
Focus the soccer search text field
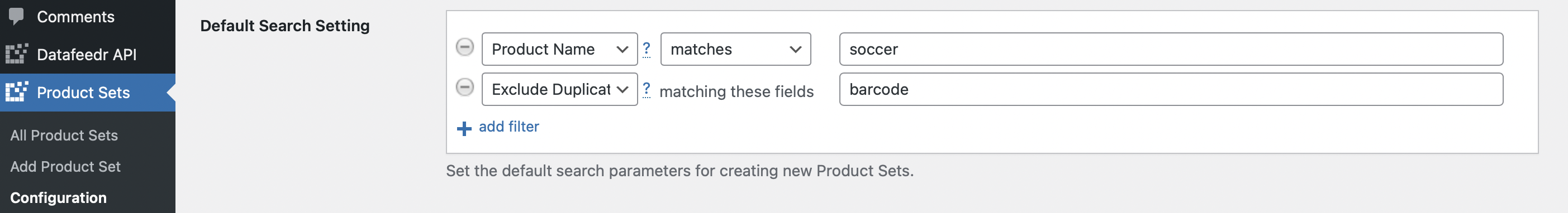click(1171, 49)
